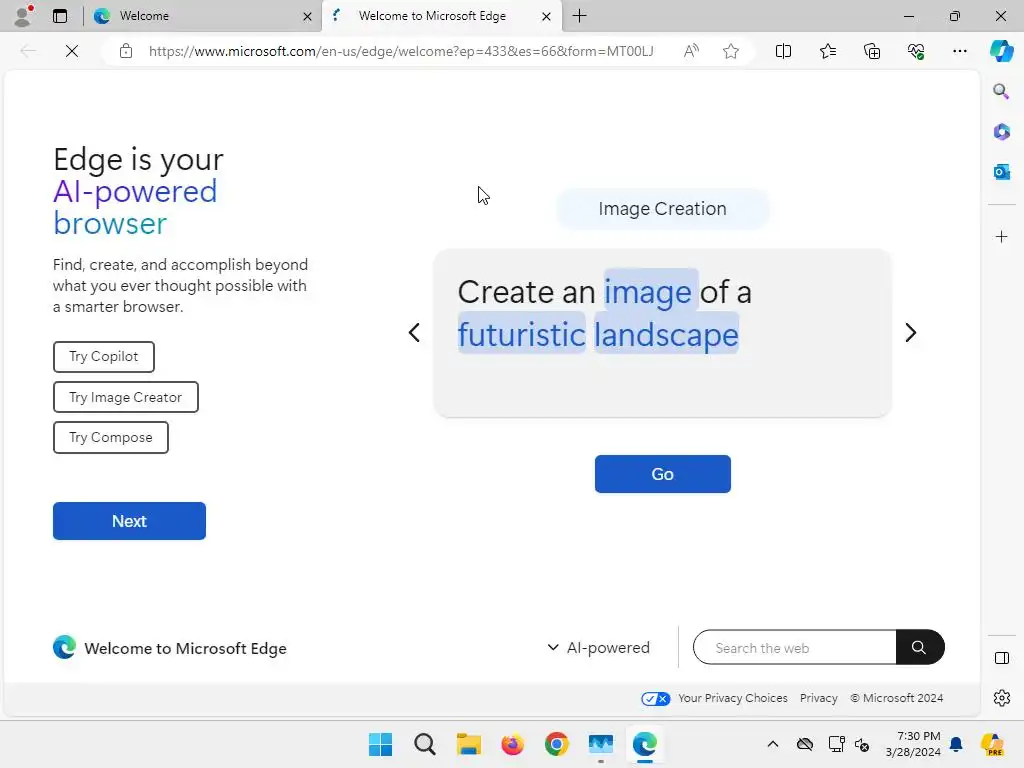Expand the AI-powered section dropdown
This screenshot has width=1024, height=768.
[598, 648]
